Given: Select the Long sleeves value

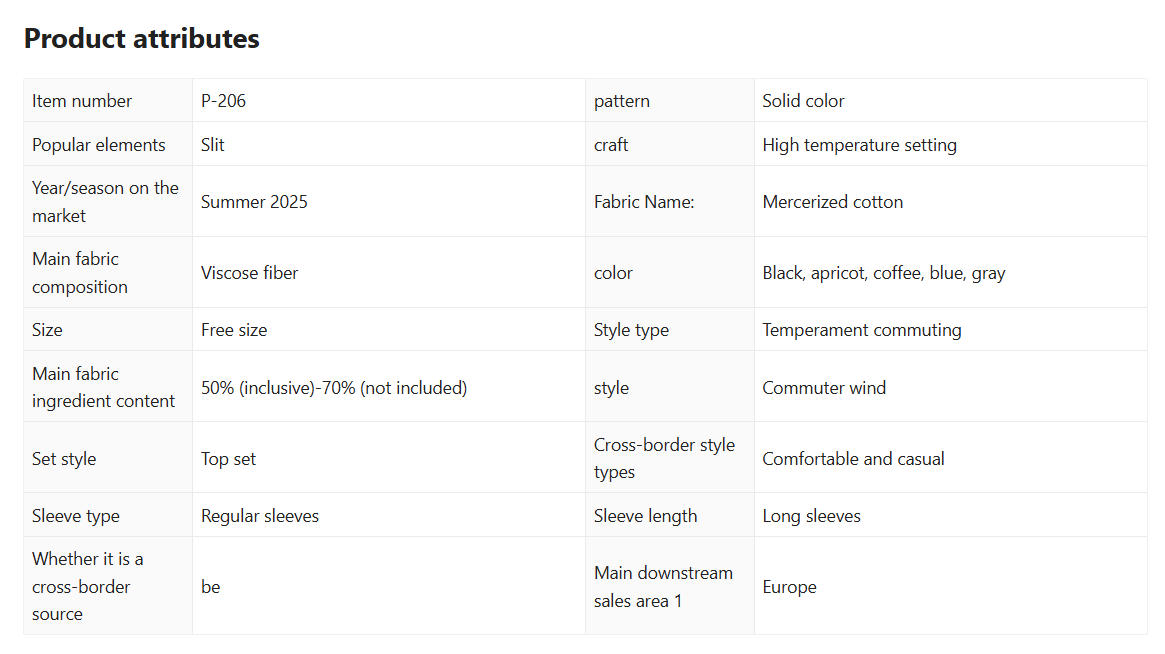Looking at the screenshot, I should click(811, 516).
